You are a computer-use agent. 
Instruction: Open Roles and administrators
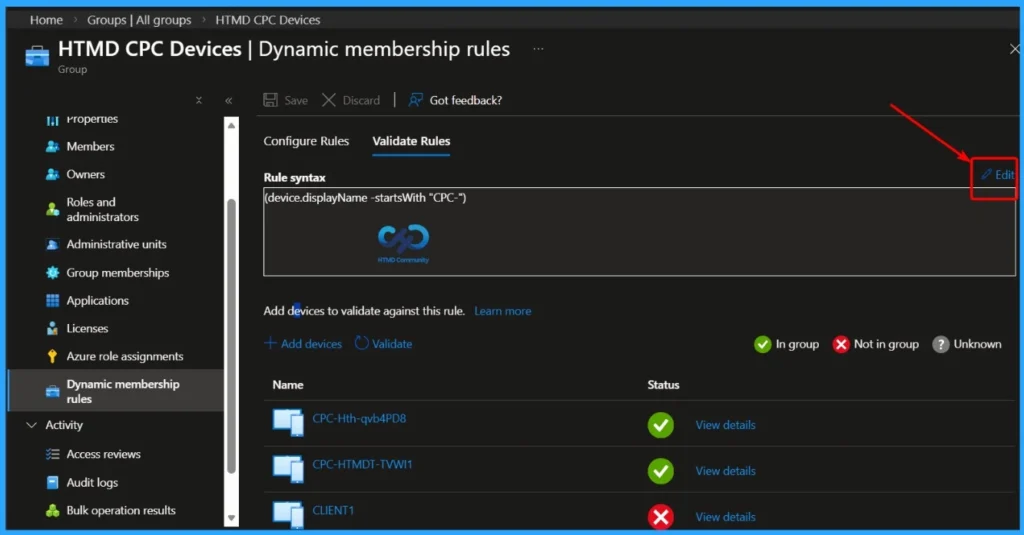(x=103, y=209)
